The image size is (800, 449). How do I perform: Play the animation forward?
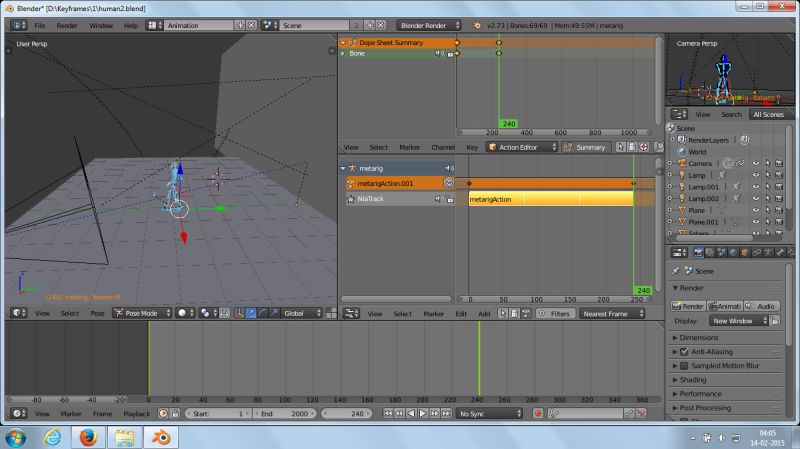(x=423, y=413)
